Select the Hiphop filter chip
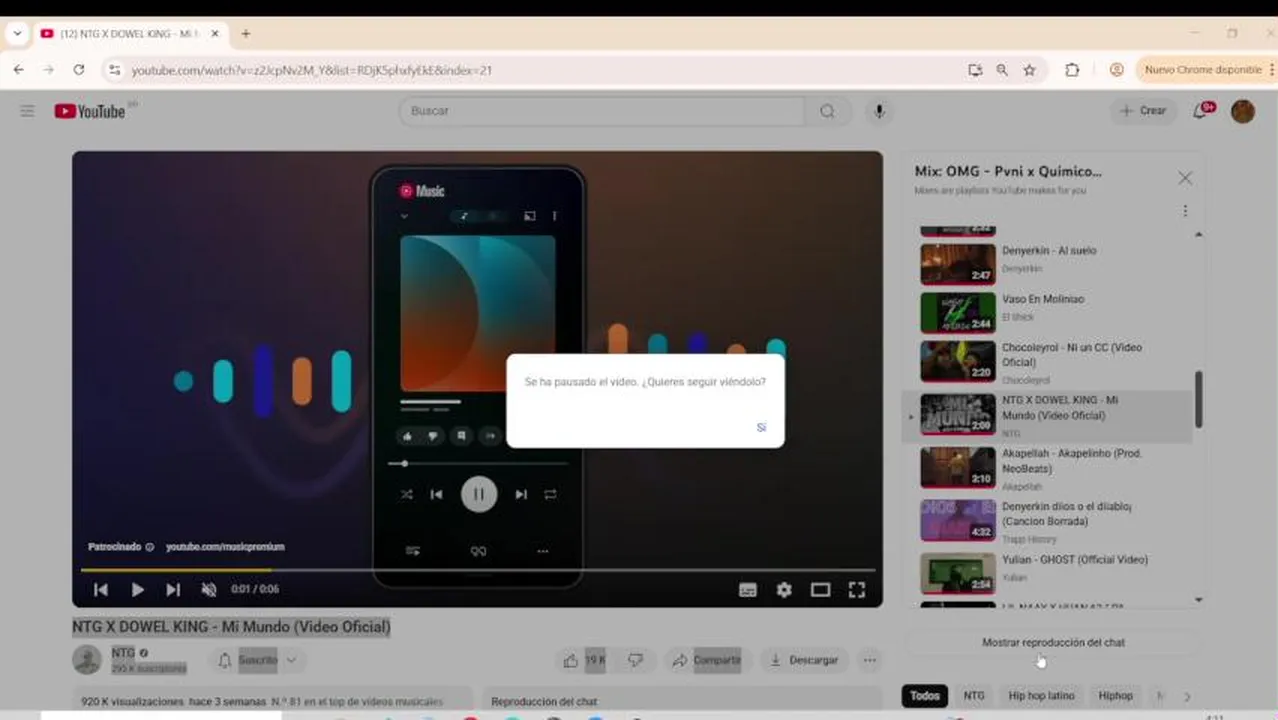Image resolution: width=1278 pixels, height=720 pixels. tap(1115, 696)
